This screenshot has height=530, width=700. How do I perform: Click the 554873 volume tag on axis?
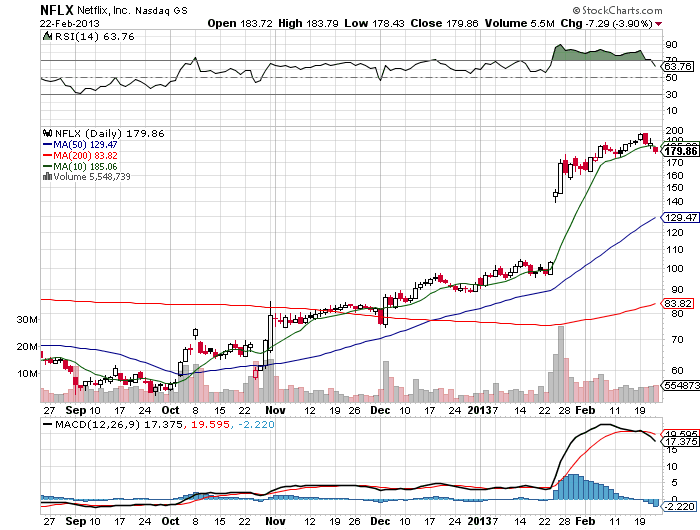pos(682,385)
